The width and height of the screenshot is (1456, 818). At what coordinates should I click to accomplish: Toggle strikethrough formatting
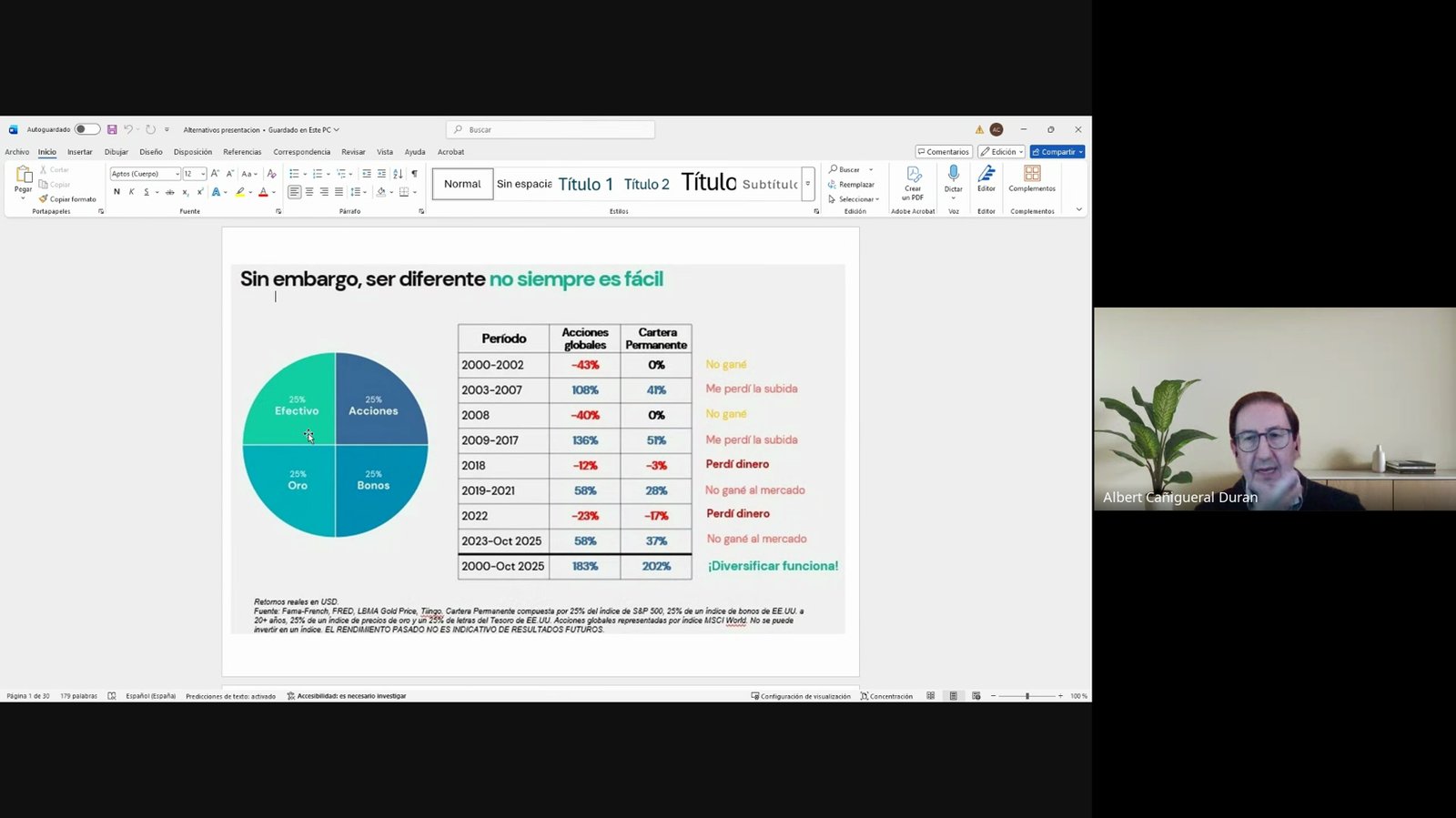[169, 192]
